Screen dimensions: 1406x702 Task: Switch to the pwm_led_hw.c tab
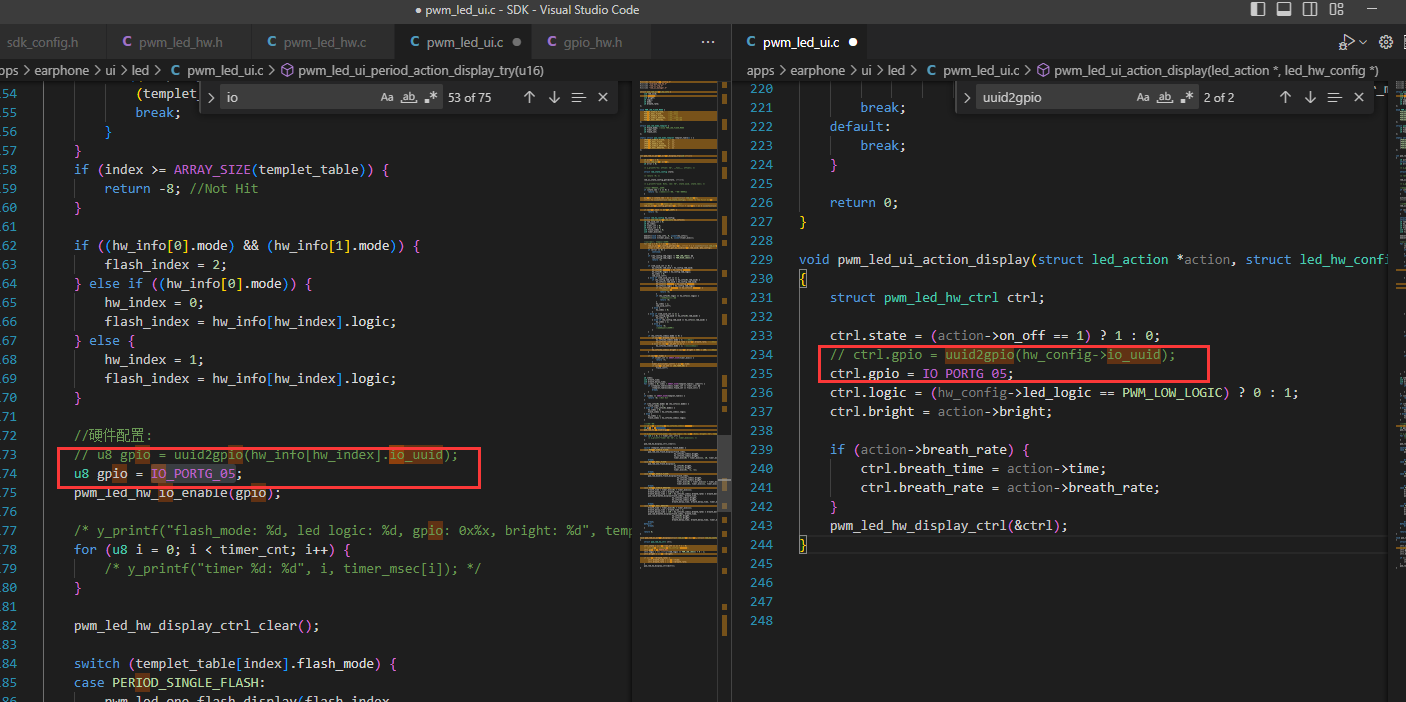[314, 42]
